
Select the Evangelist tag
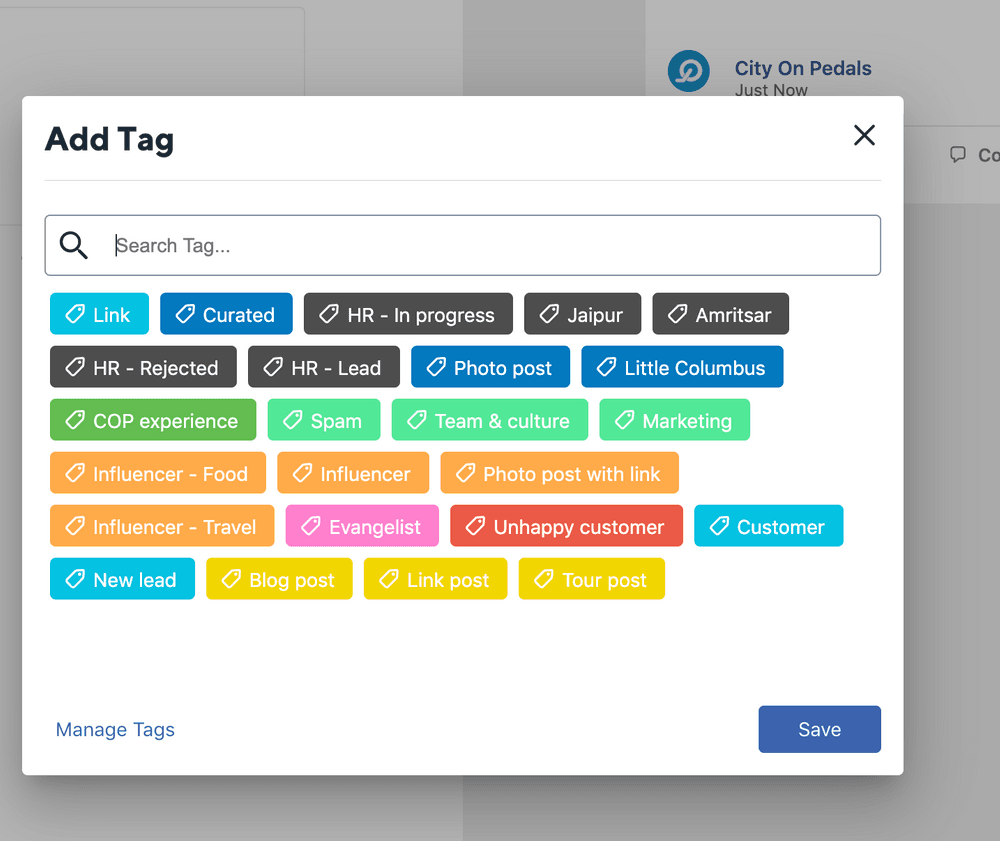(x=362, y=526)
